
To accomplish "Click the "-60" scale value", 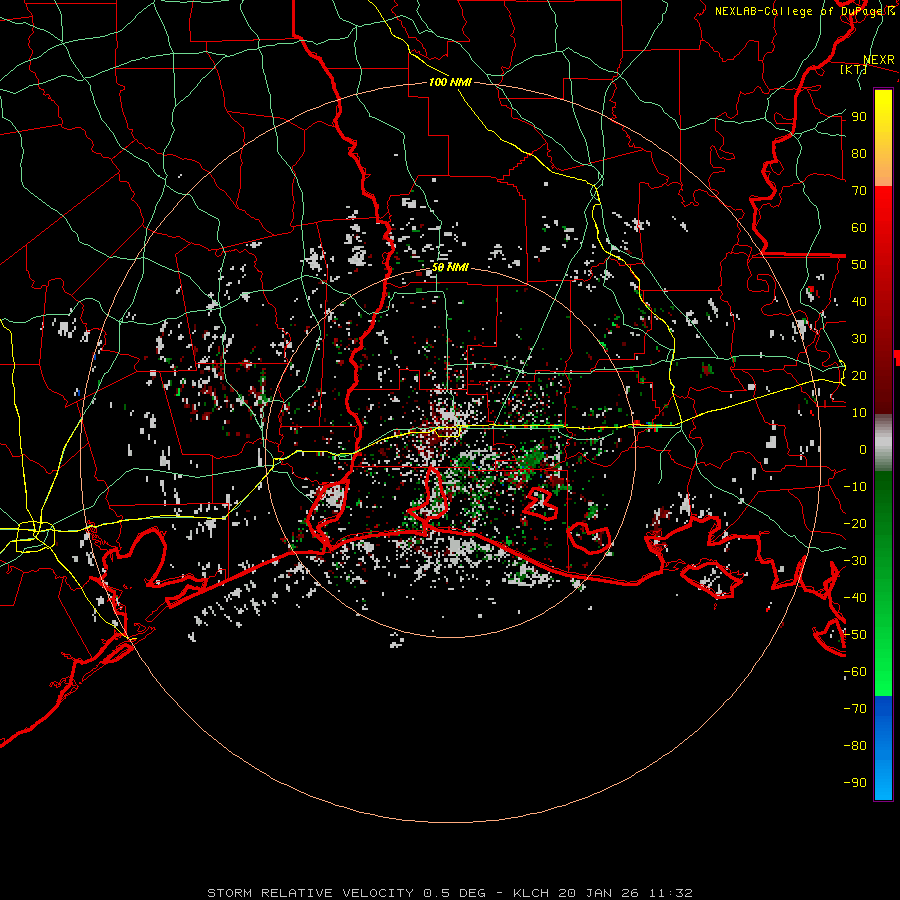I will click(855, 672).
